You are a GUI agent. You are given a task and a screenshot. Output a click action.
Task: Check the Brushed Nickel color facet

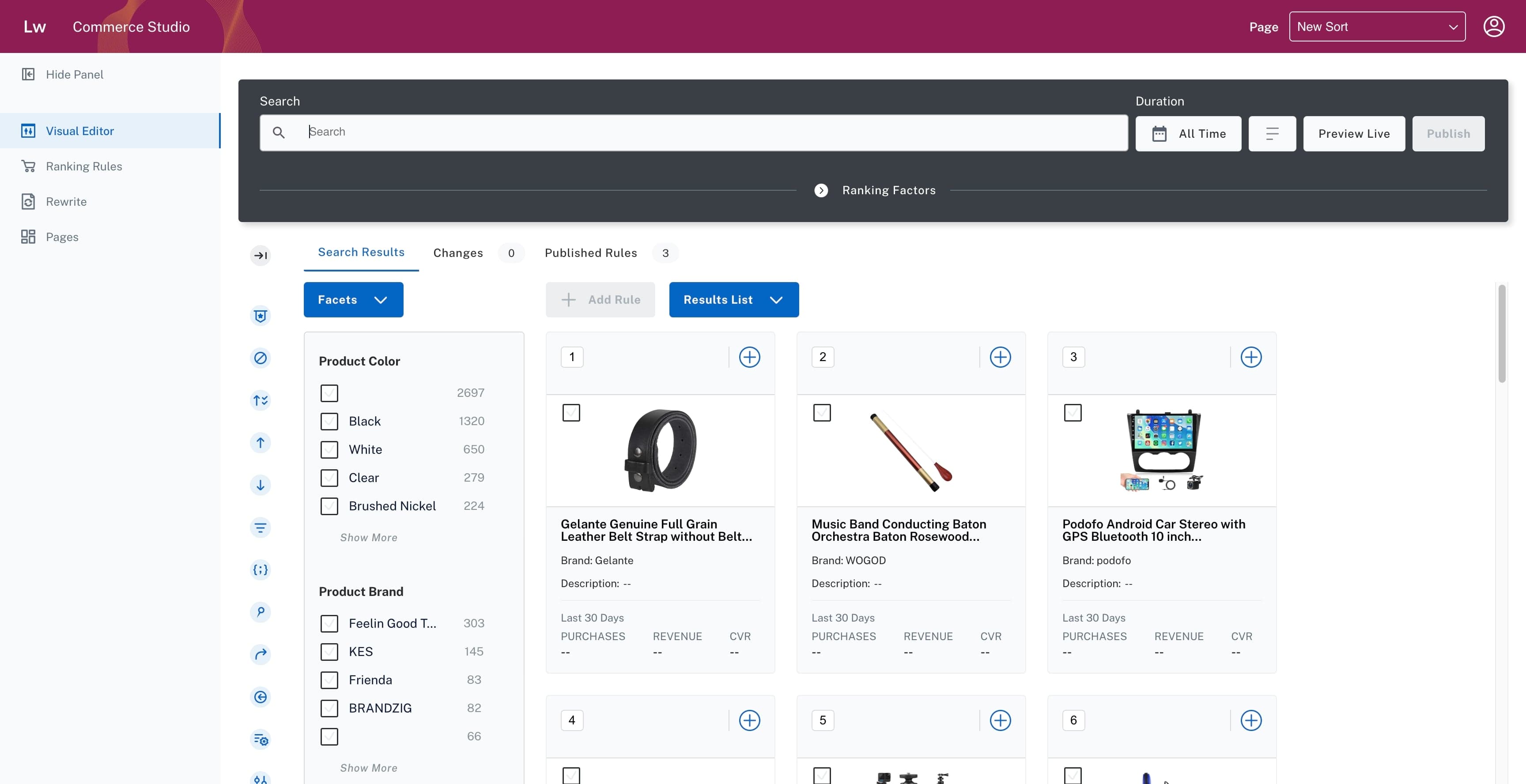[329, 506]
